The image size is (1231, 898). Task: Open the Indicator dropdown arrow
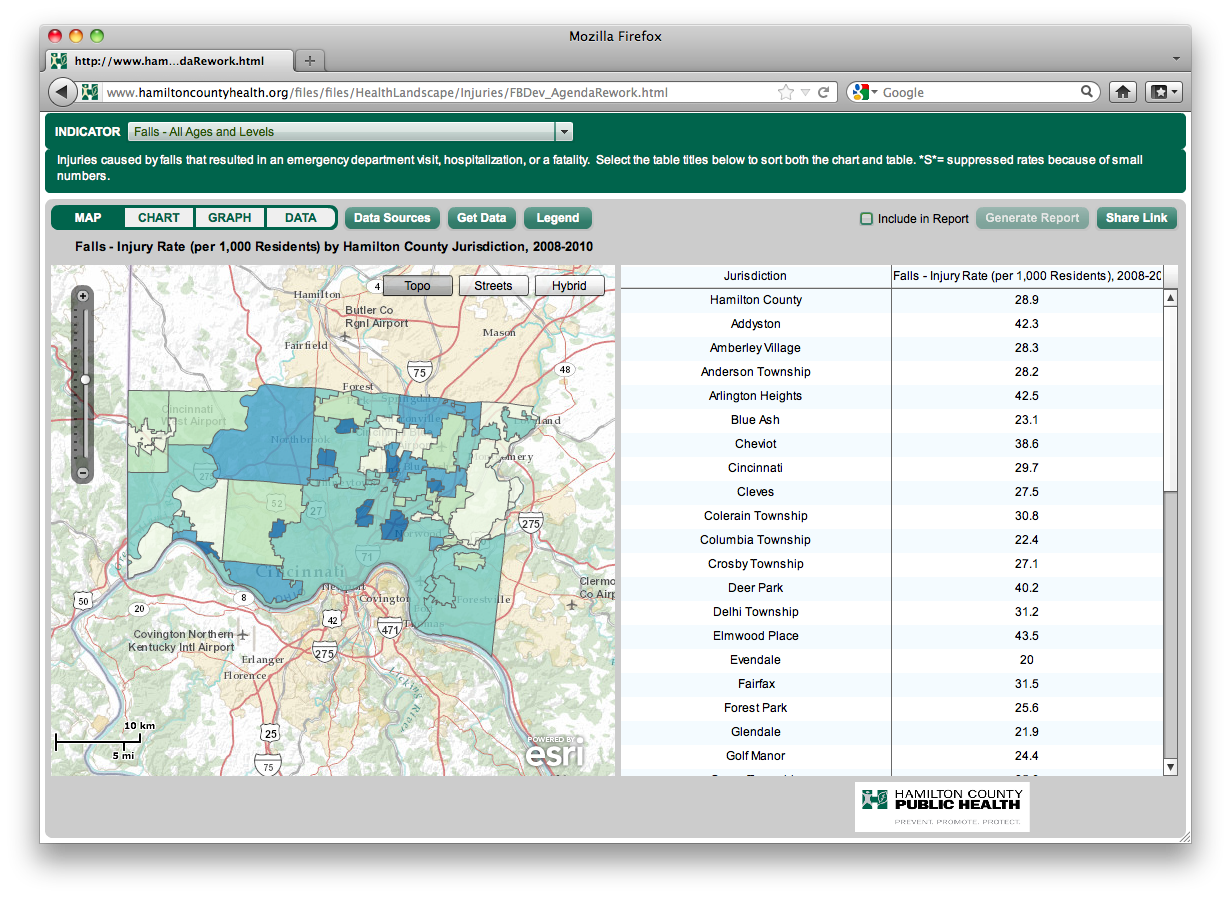[x=564, y=132]
